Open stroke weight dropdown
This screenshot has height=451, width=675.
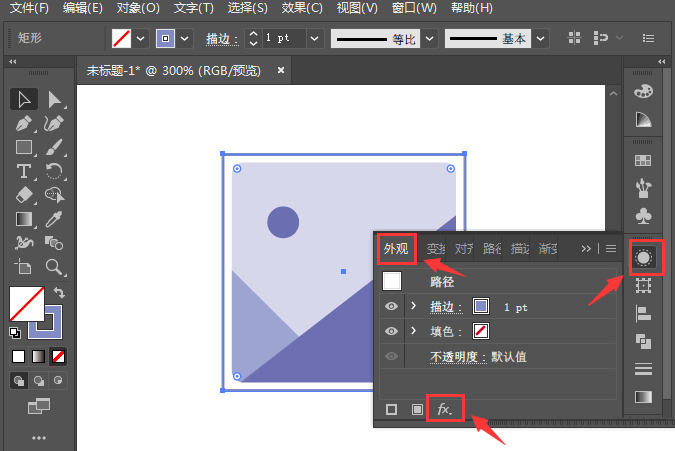point(315,39)
